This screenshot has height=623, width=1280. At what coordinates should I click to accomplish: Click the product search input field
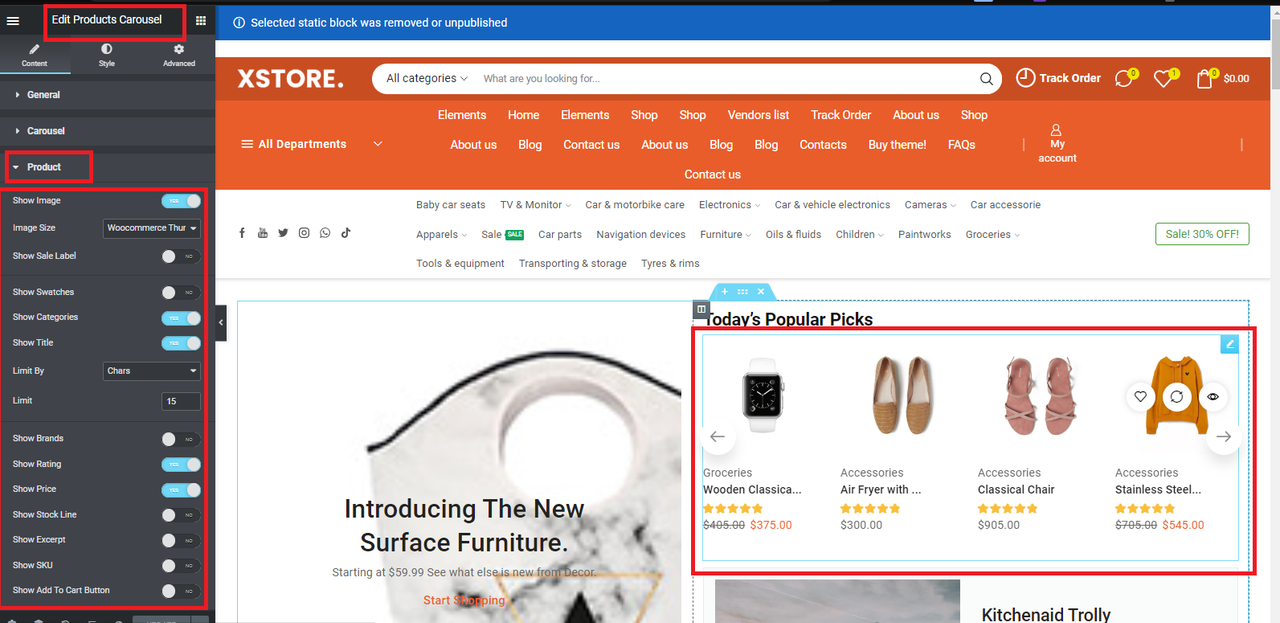(x=725, y=79)
